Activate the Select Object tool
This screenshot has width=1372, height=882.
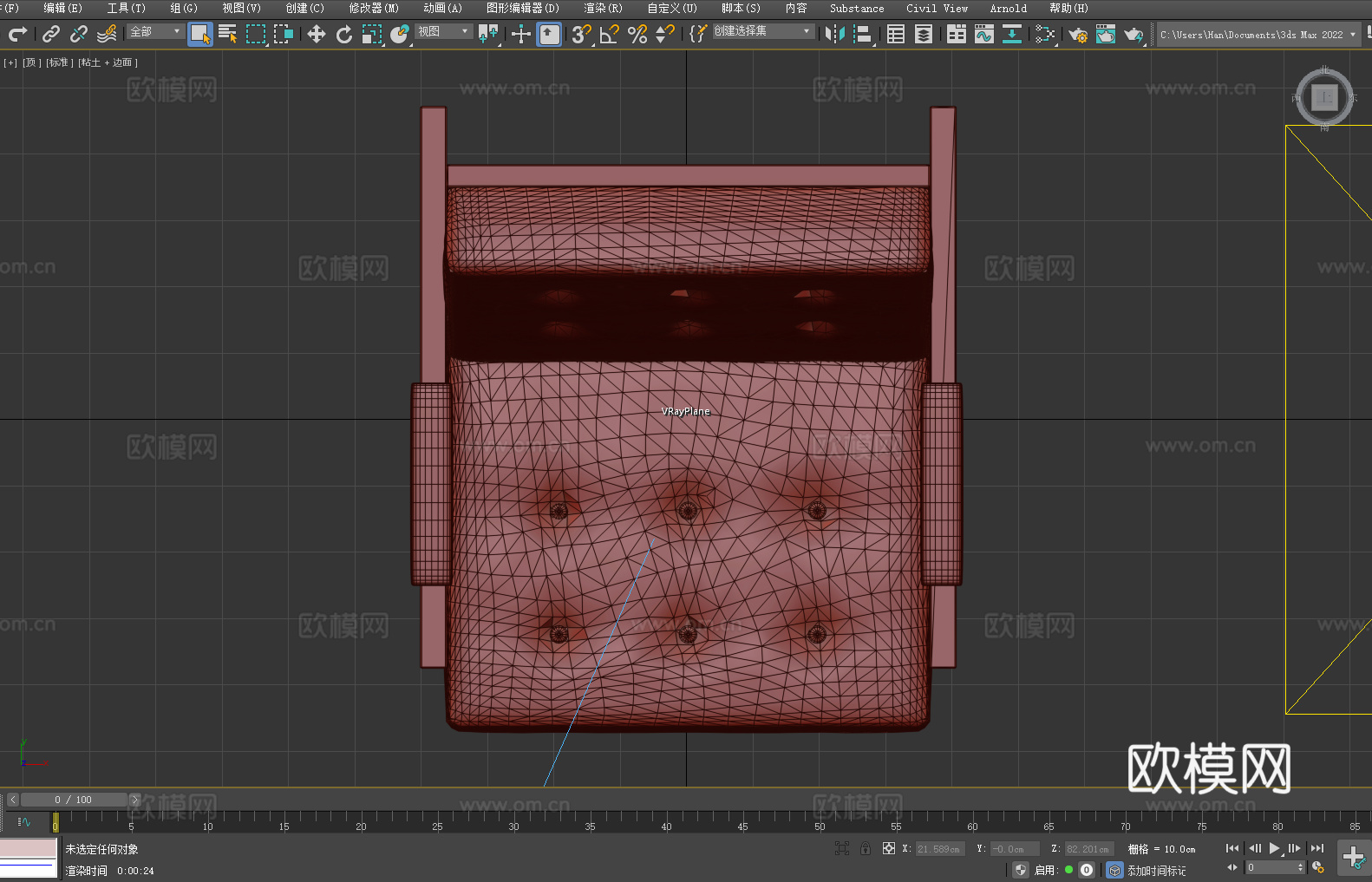pyautogui.click(x=200, y=34)
